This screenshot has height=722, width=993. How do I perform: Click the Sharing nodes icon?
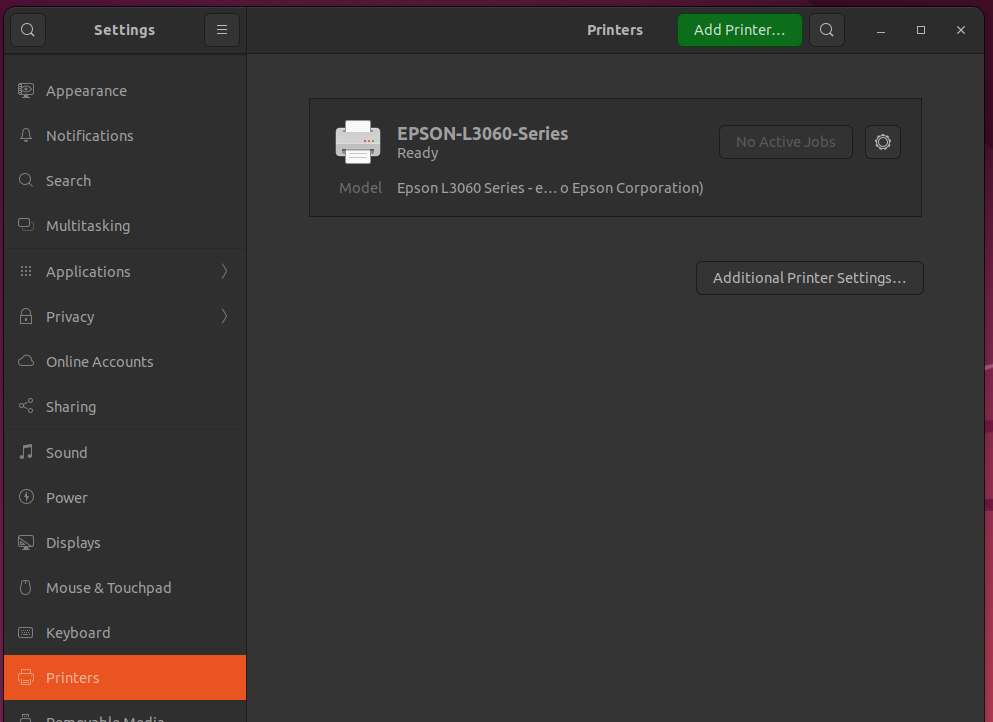[26, 406]
